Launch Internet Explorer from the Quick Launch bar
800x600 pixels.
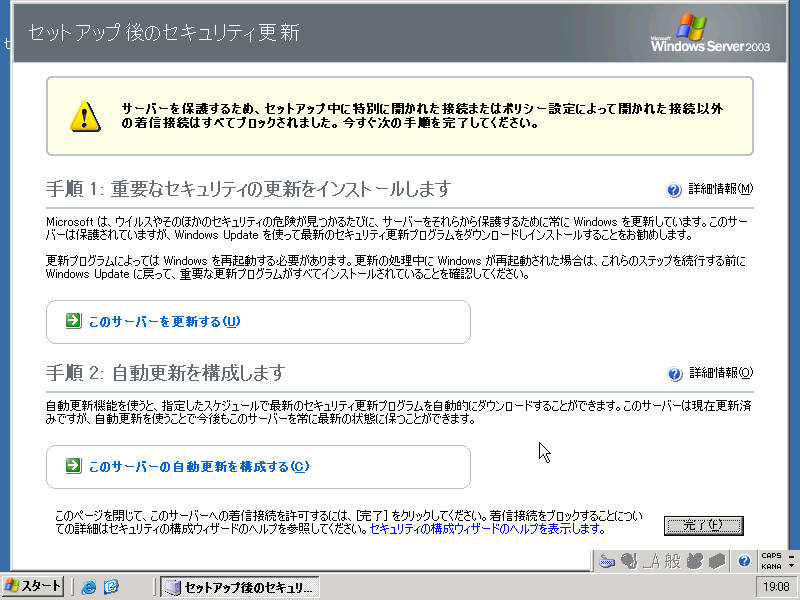click(89, 587)
